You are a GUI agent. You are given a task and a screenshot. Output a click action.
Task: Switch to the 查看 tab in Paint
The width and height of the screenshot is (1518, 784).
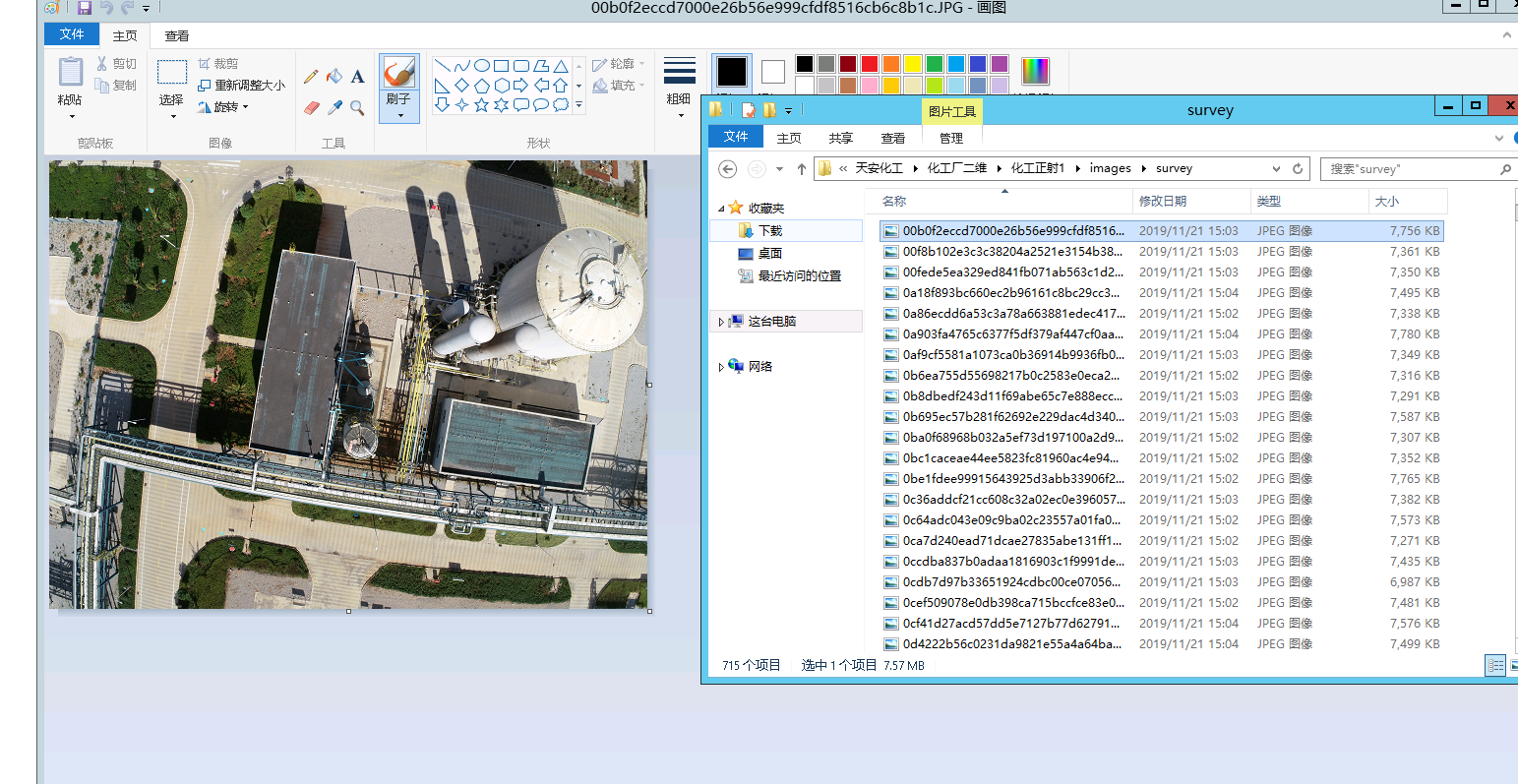pos(177,36)
